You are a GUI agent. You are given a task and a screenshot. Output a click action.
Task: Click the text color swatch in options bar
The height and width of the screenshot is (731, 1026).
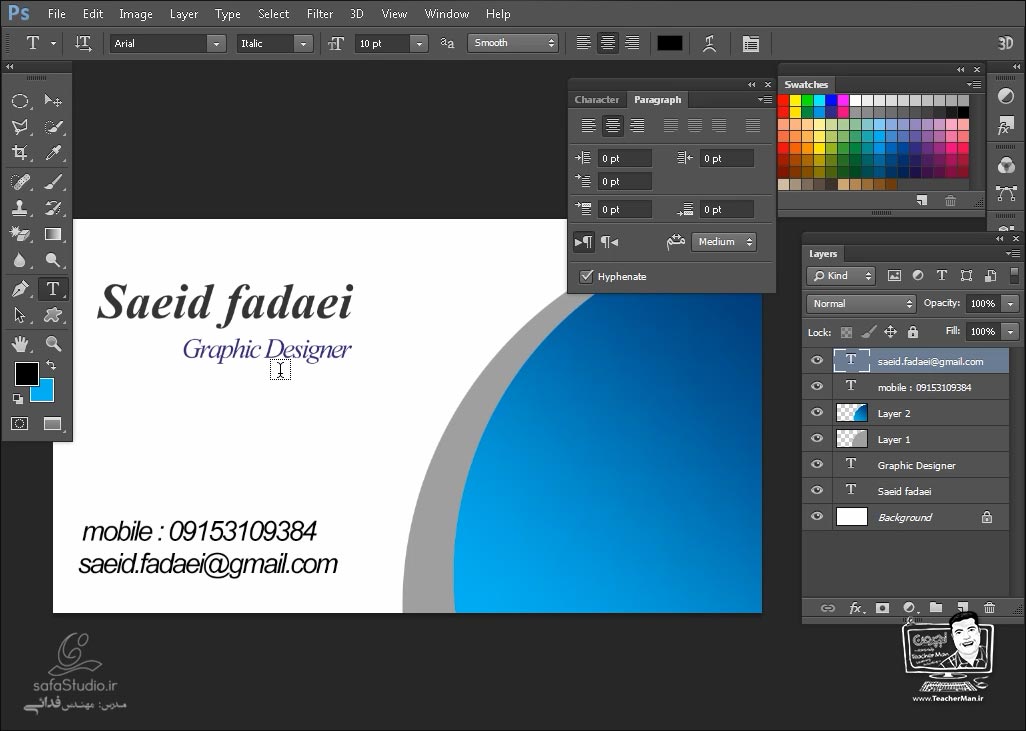click(x=669, y=43)
